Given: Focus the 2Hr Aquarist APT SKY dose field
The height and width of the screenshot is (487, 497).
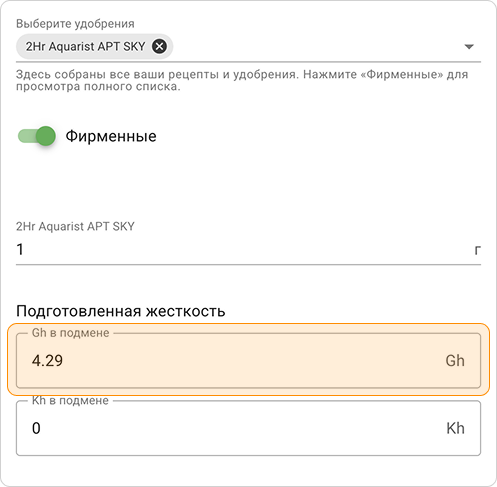Looking at the screenshot, I should point(248,249).
